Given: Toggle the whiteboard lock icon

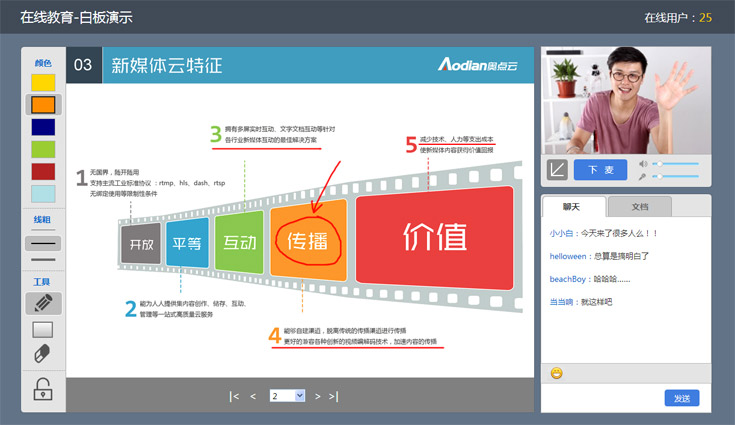Looking at the screenshot, I should pos(43,389).
